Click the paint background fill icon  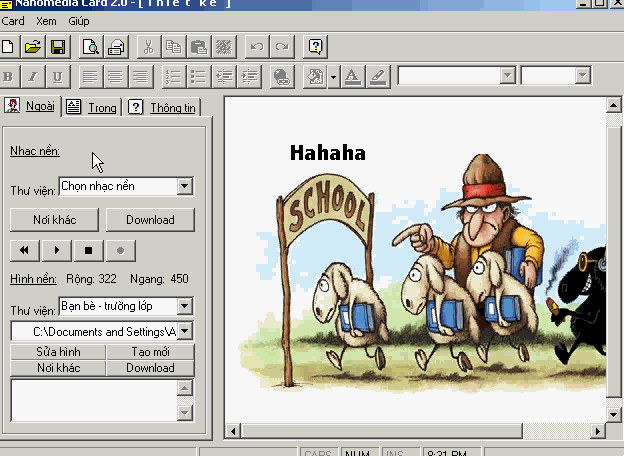tap(315, 76)
